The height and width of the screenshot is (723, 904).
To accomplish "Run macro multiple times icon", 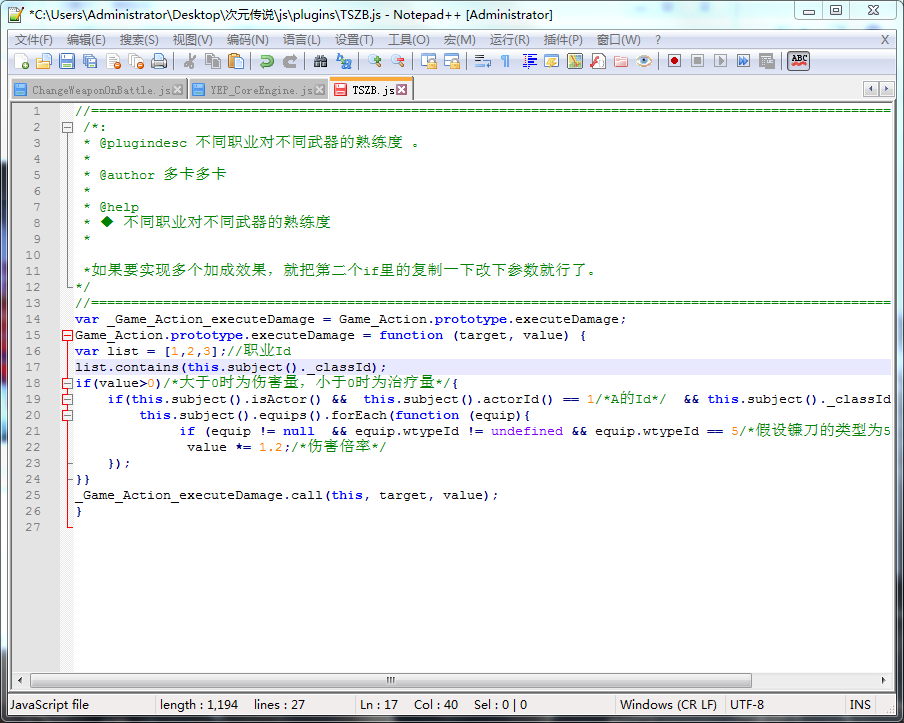I will (744, 61).
